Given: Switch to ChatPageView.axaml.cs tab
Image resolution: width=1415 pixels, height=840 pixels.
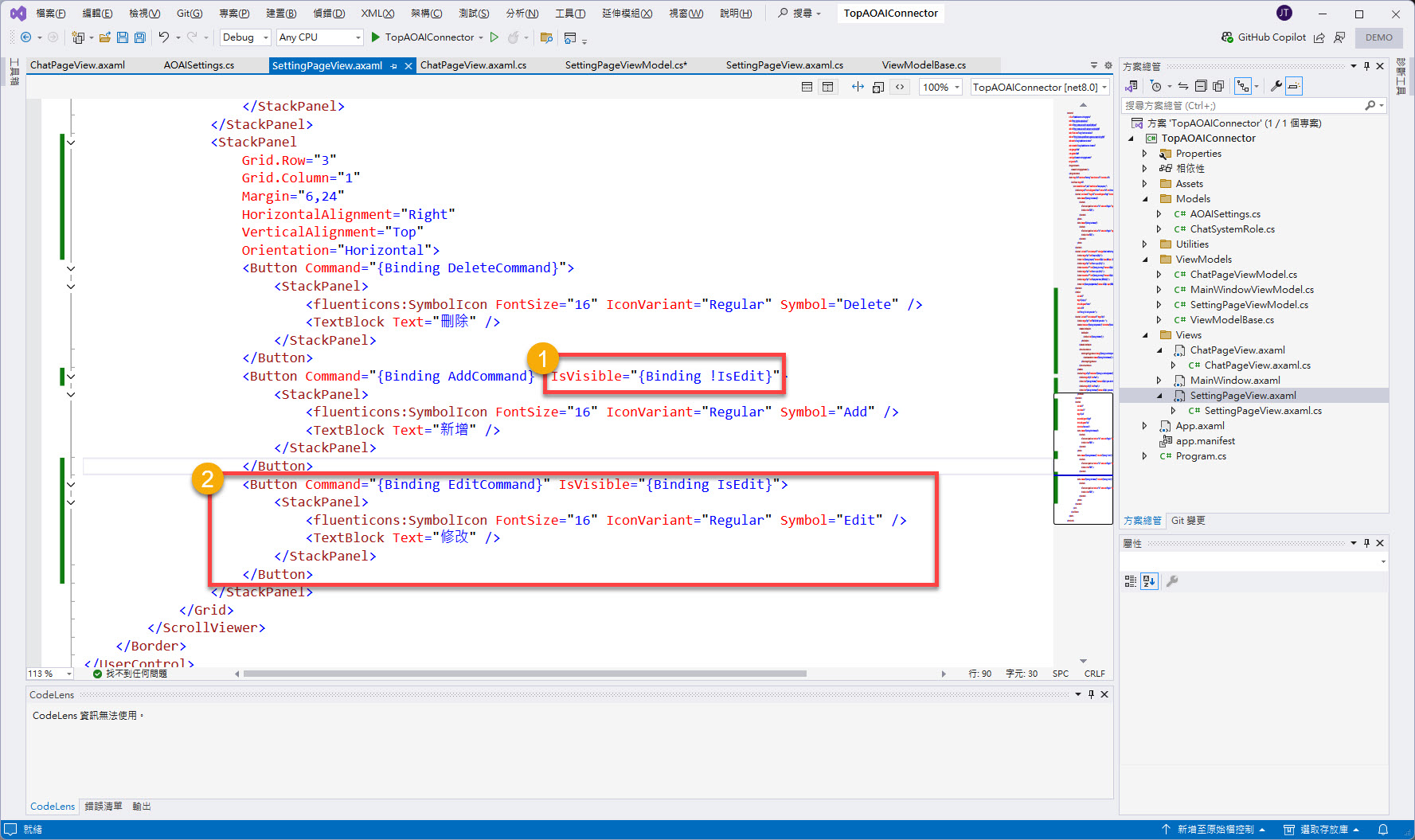Looking at the screenshot, I should click(x=473, y=65).
